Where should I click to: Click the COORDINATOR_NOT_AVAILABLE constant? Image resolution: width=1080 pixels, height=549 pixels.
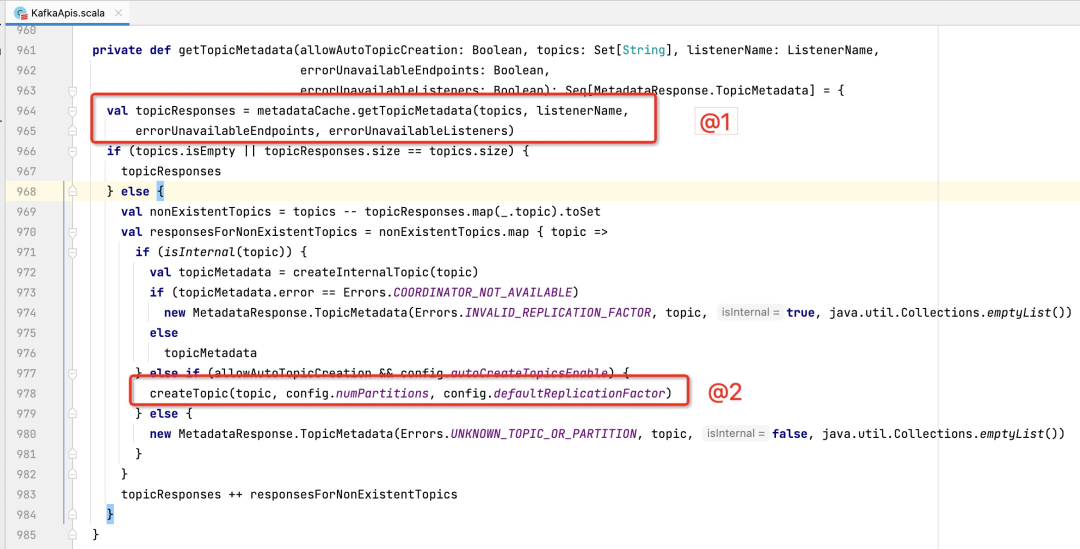tap(482, 293)
